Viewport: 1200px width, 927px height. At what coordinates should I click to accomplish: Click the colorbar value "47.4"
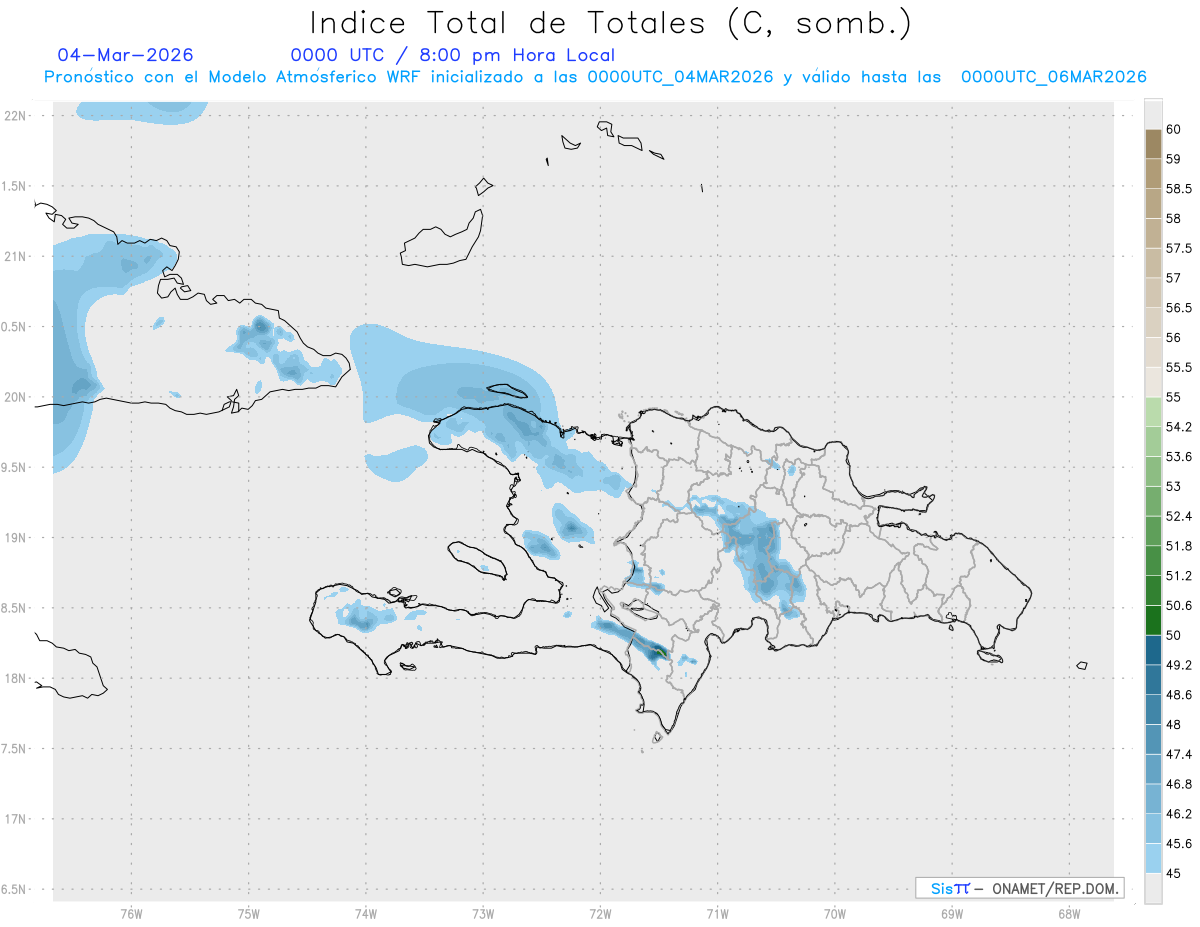pos(1178,754)
